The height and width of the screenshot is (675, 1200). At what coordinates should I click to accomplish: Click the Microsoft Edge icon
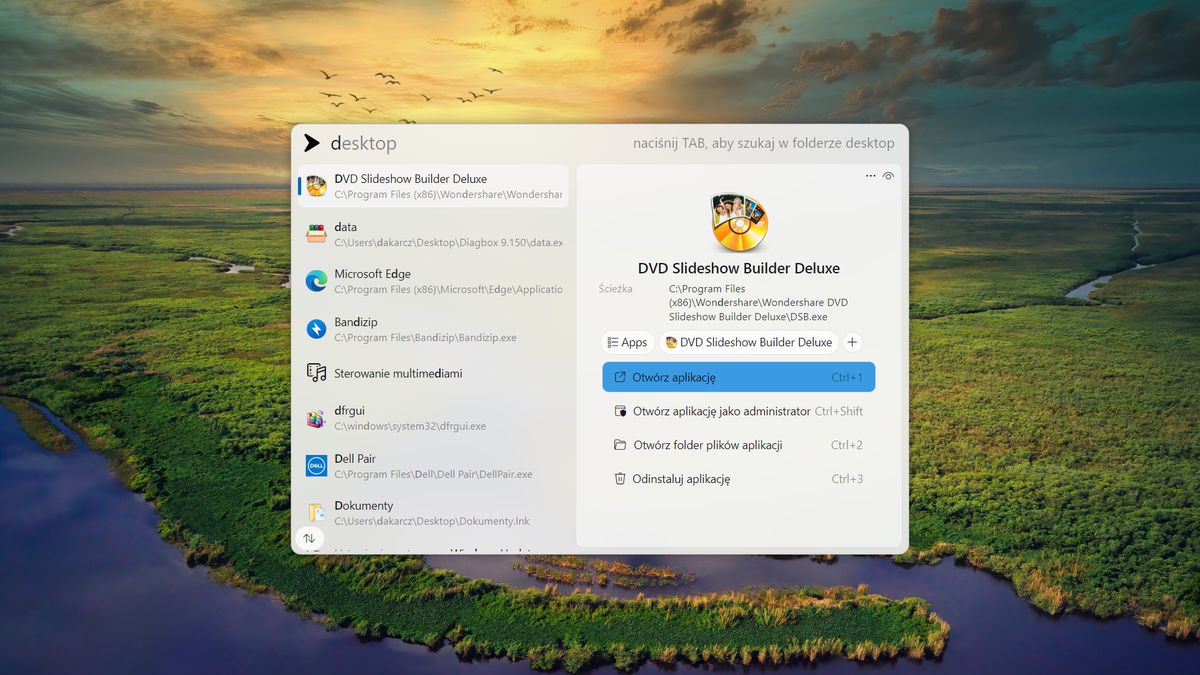[316, 281]
